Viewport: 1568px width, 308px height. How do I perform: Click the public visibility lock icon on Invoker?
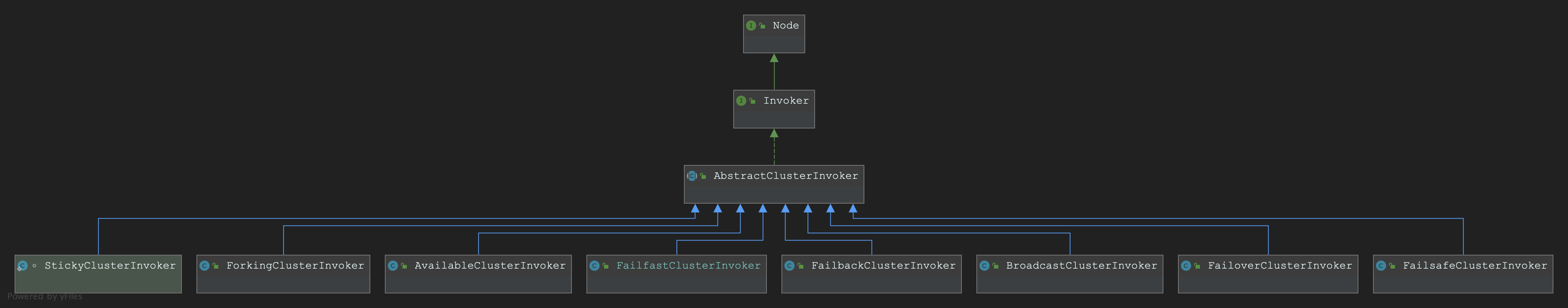752,101
